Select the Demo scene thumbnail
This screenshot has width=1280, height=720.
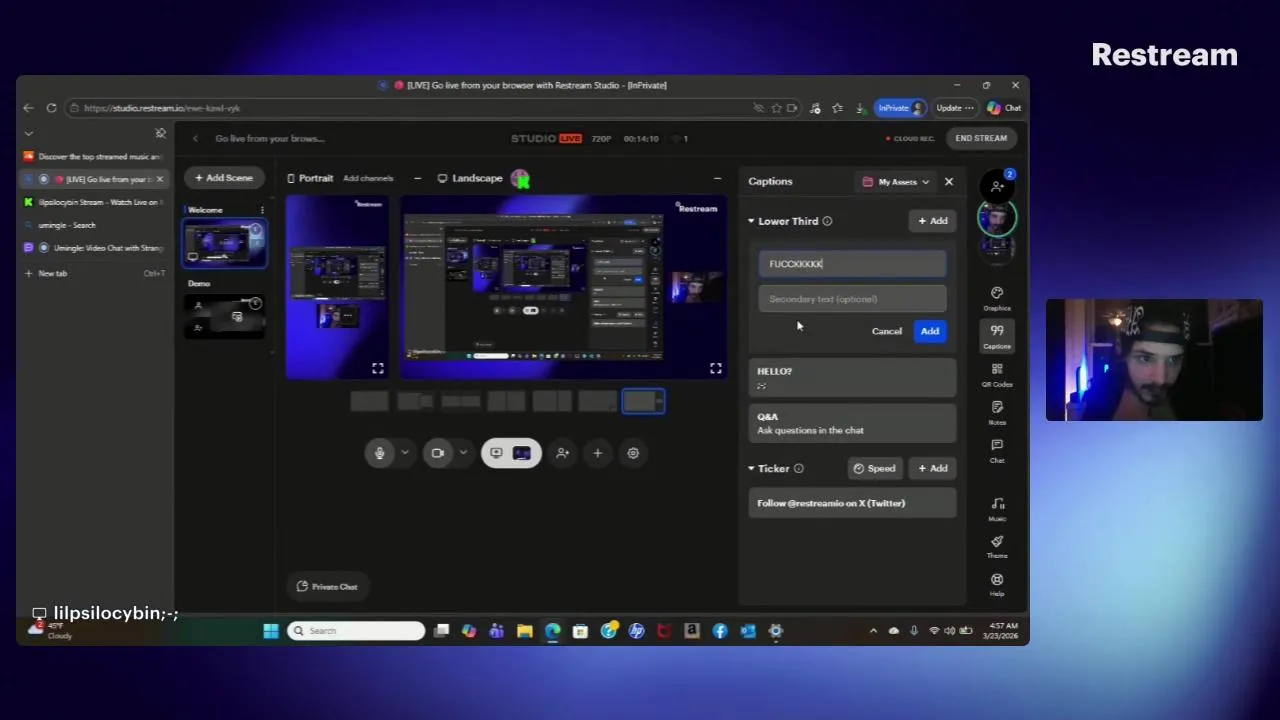coord(225,316)
